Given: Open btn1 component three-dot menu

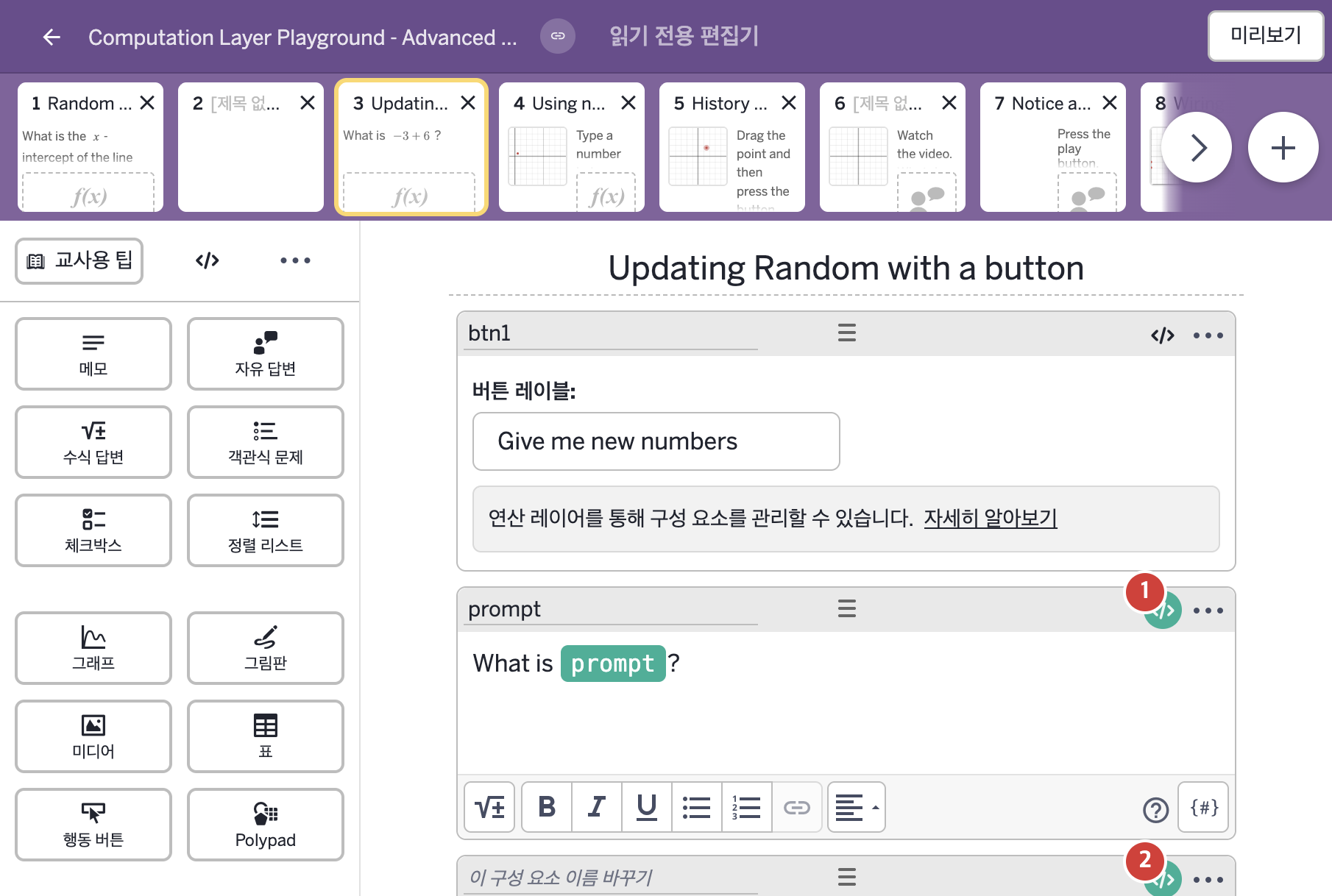Looking at the screenshot, I should (1208, 335).
